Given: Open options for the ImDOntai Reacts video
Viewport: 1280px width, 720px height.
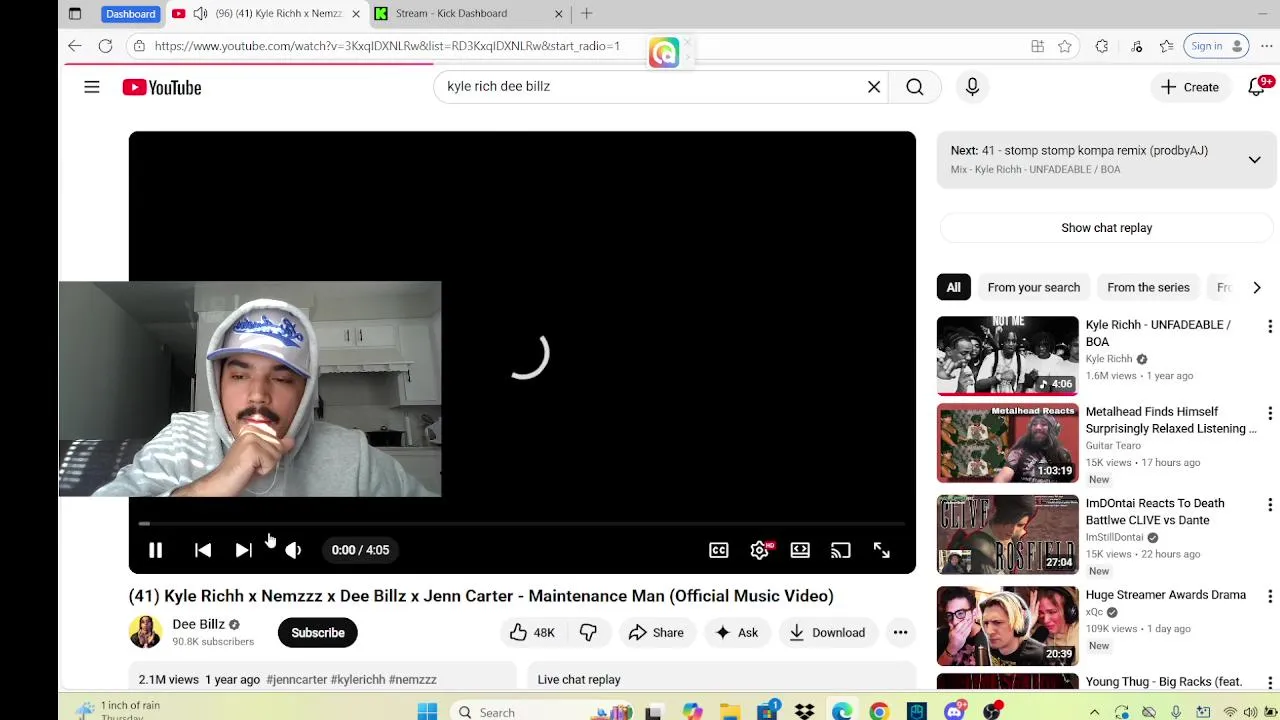Looking at the screenshot, I should [x=1270, y=505].
